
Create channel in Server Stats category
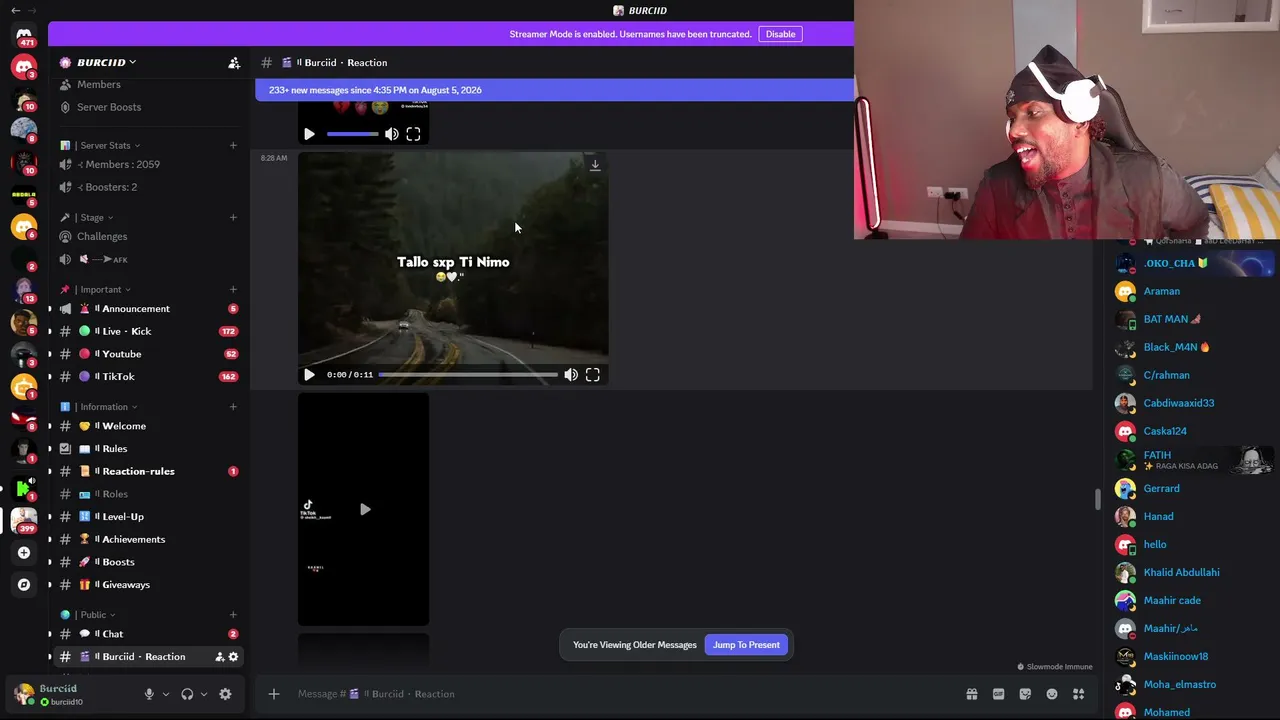coord(233,146)
